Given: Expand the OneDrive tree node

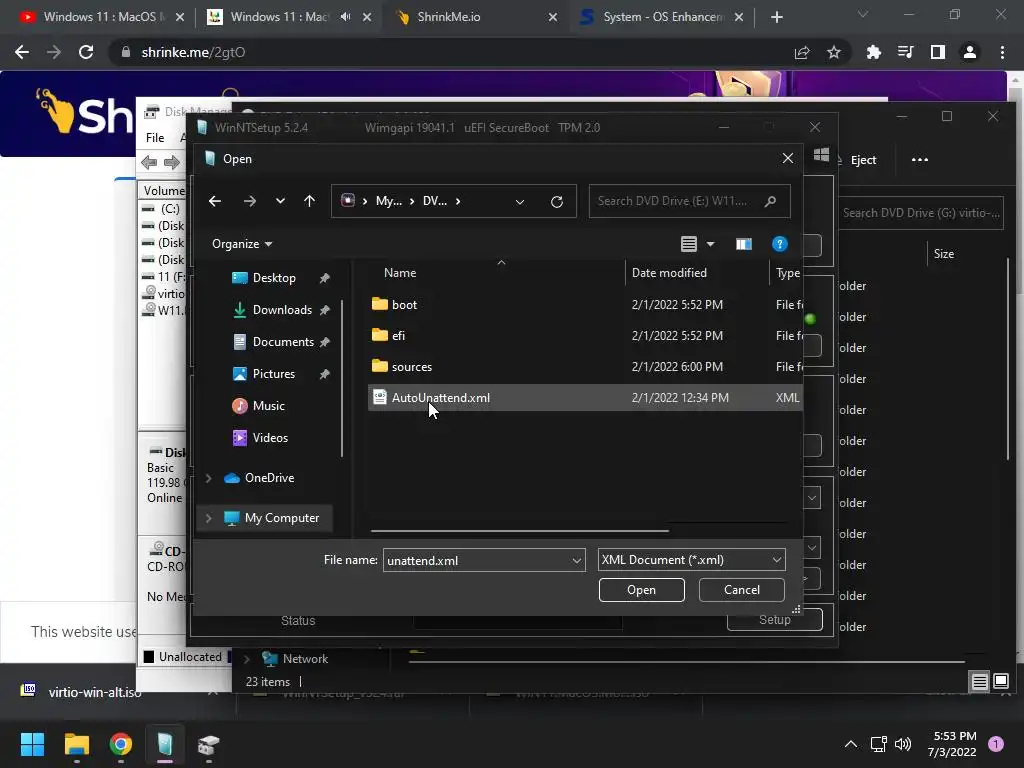Looking at the screenshot, I should 208,478.
